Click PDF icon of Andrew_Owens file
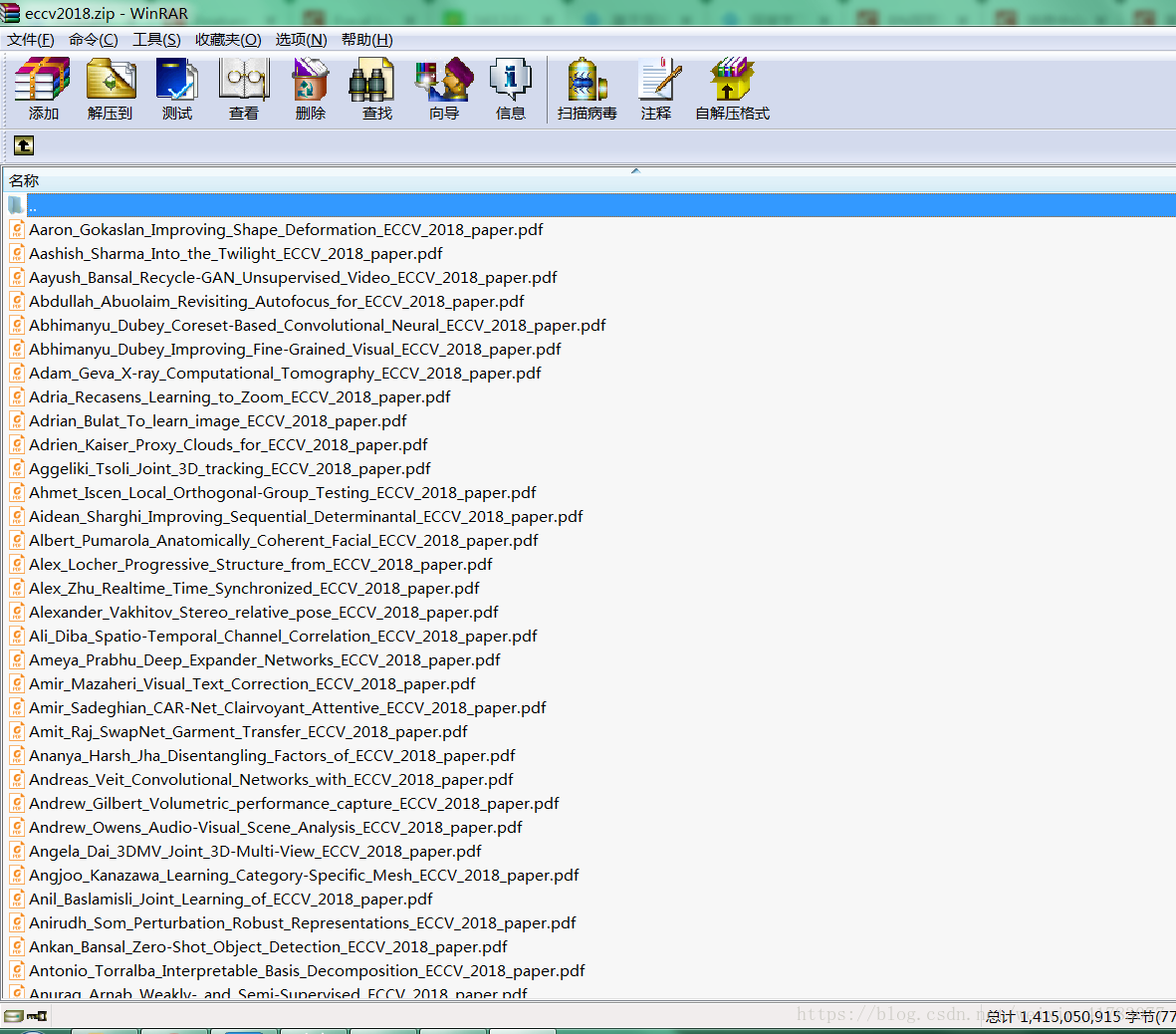The height and width of the screenshot is (1034, 1176). point(17,827)
